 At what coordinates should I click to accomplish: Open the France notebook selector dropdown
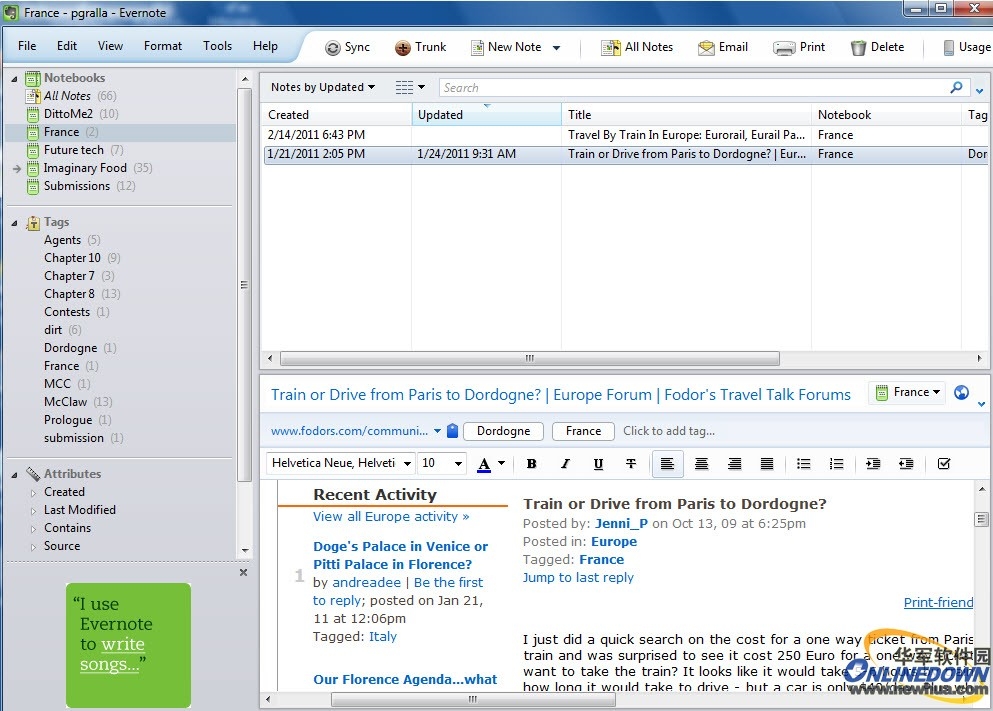click(x=906, y=393)
